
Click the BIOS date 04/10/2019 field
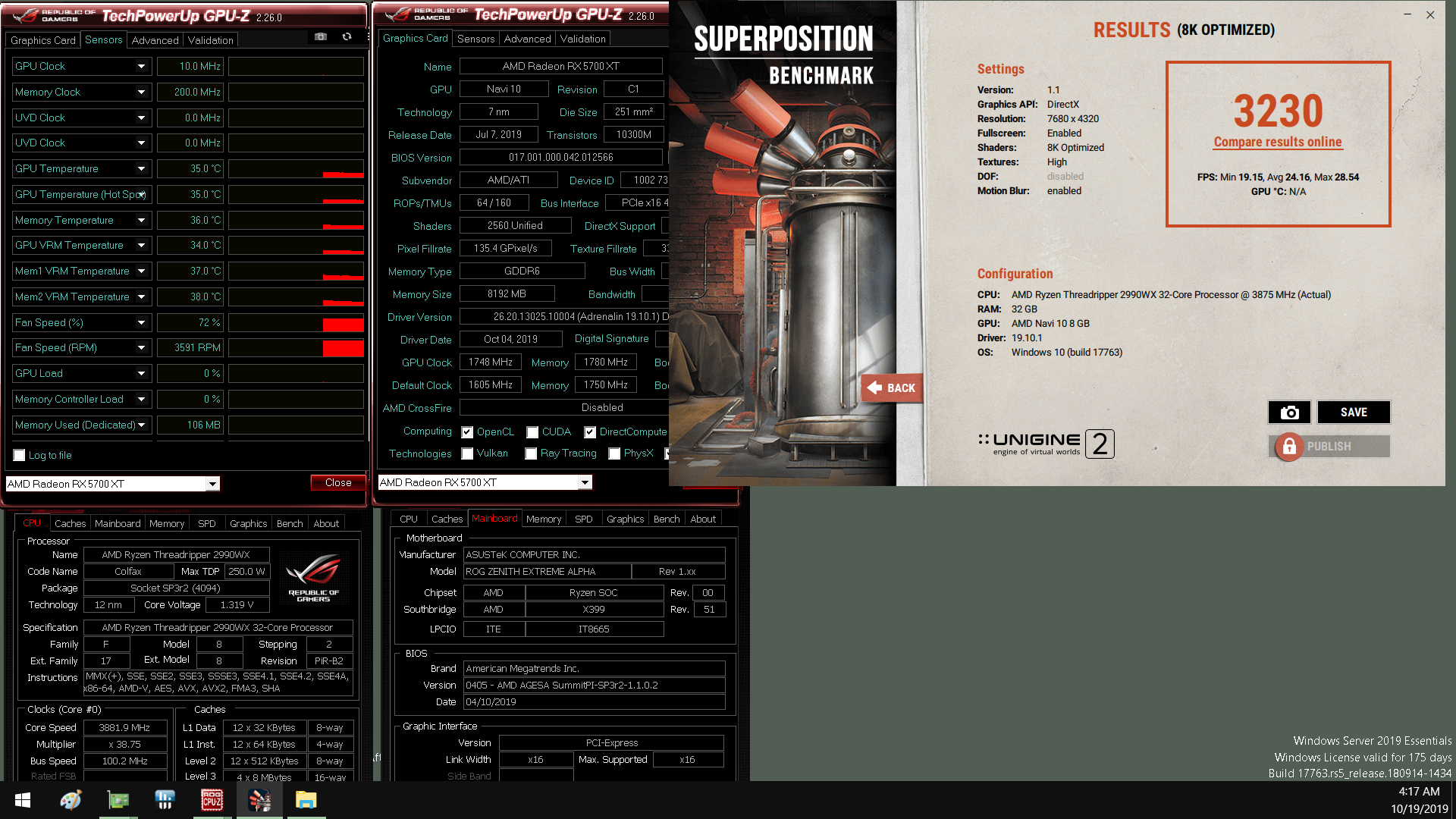click(x=594, y=701)
